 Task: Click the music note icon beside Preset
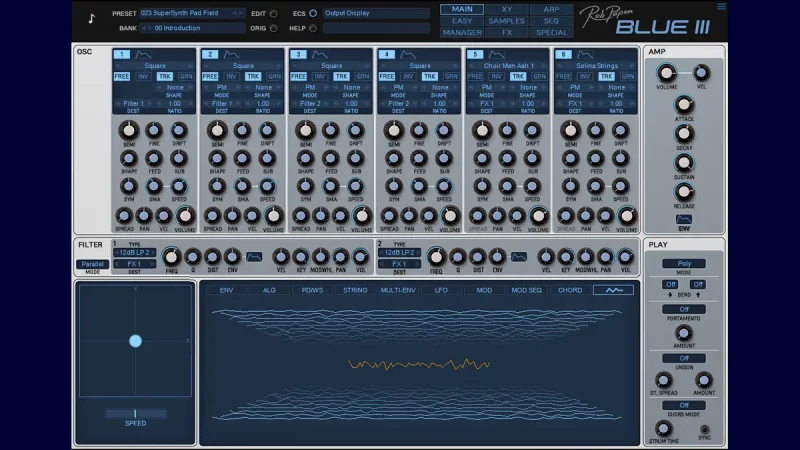(x=92, y=18)
